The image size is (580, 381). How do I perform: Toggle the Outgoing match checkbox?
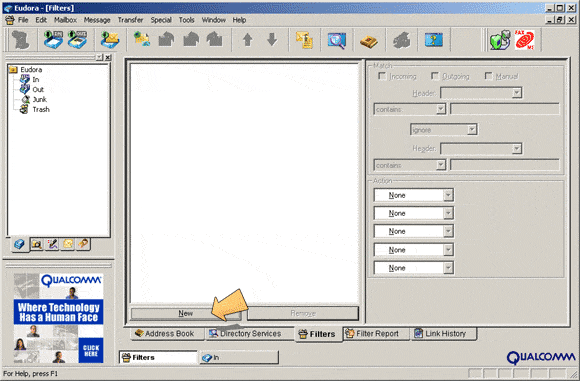coord(435,76)
